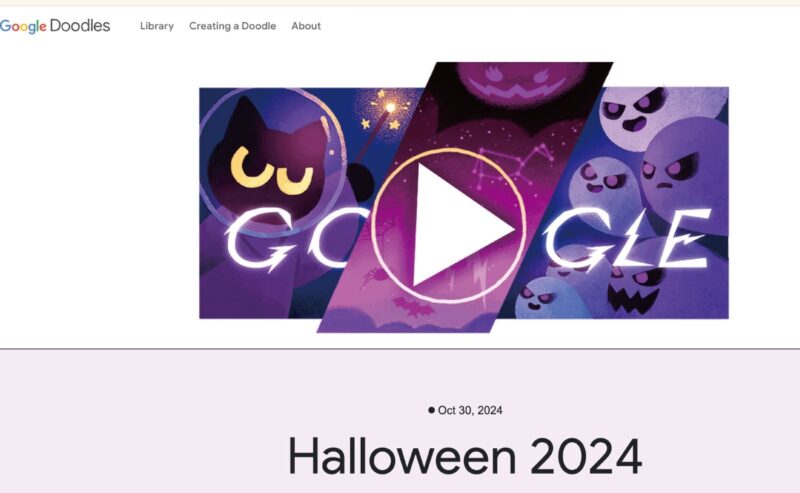Go to Creating a Doodle

coord(232,26)
